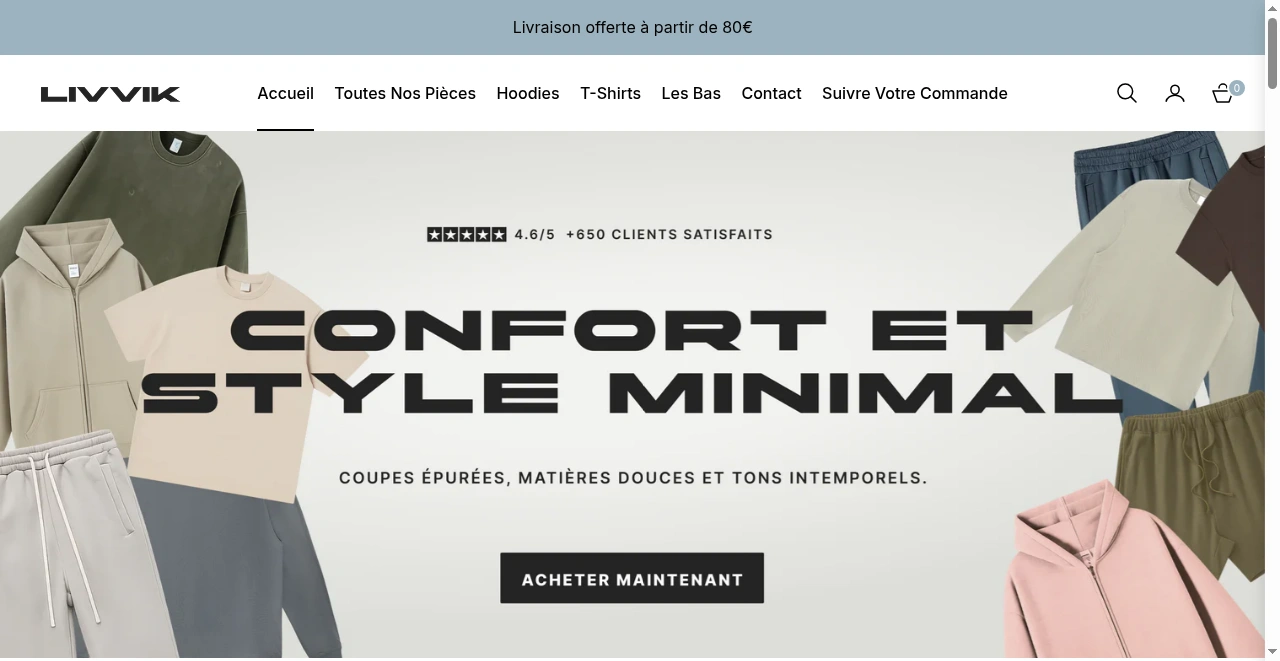Open the search magnifier icon
This screenshot has height=661, width=1280.
tap(1127, 93)
